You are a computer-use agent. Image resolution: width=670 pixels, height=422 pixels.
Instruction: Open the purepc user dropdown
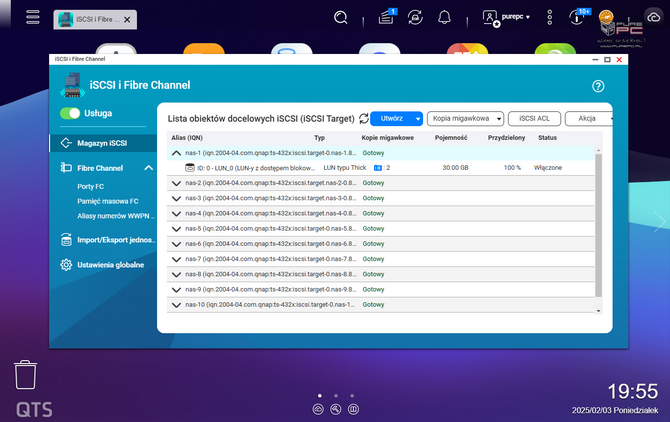coord(516,17)
